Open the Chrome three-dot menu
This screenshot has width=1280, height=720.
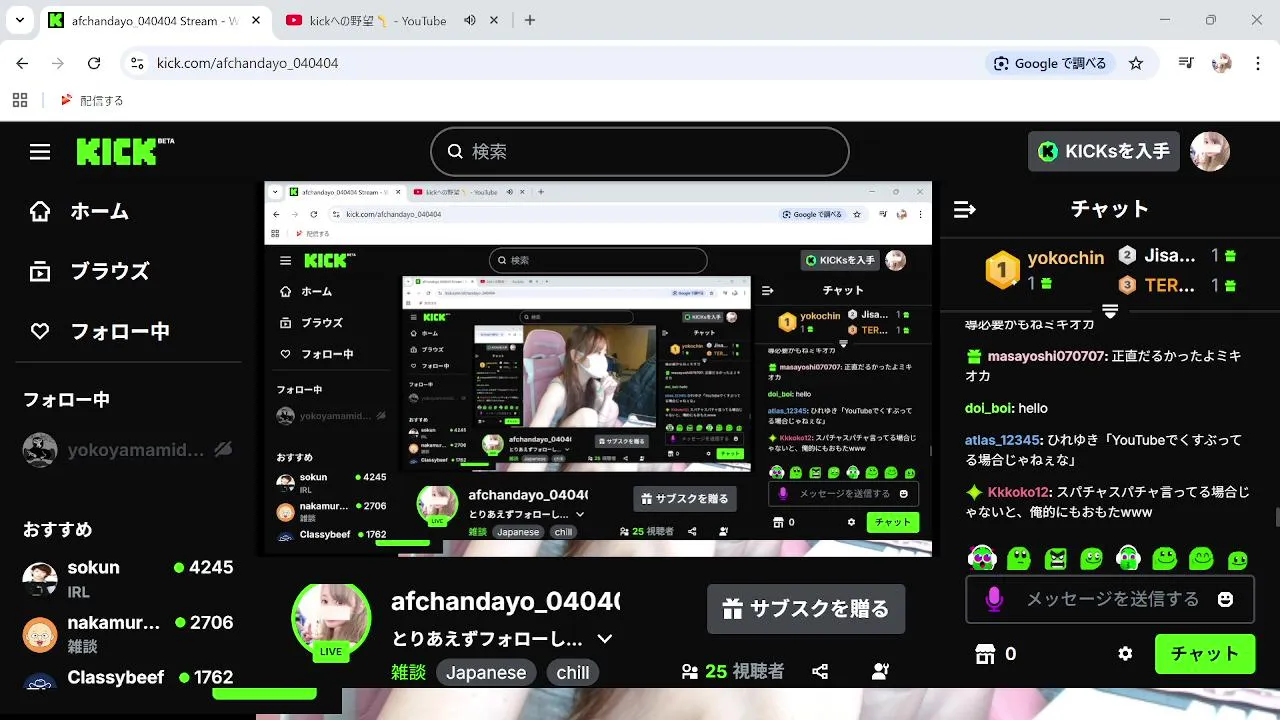tap(1257, 63)
